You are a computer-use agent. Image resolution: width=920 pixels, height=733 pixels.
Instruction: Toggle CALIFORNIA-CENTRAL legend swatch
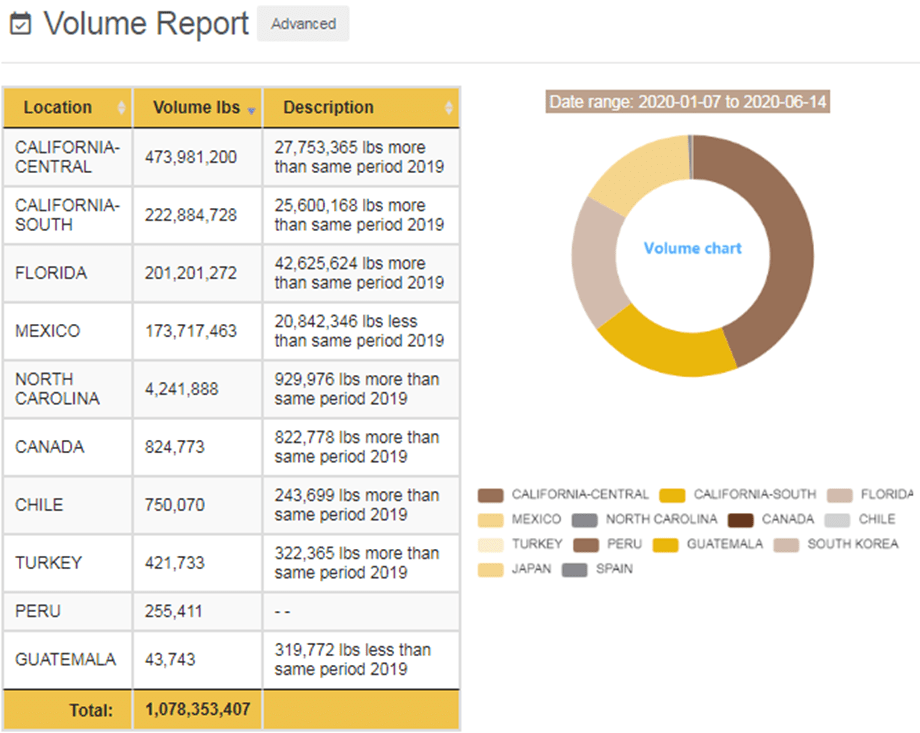491,495
